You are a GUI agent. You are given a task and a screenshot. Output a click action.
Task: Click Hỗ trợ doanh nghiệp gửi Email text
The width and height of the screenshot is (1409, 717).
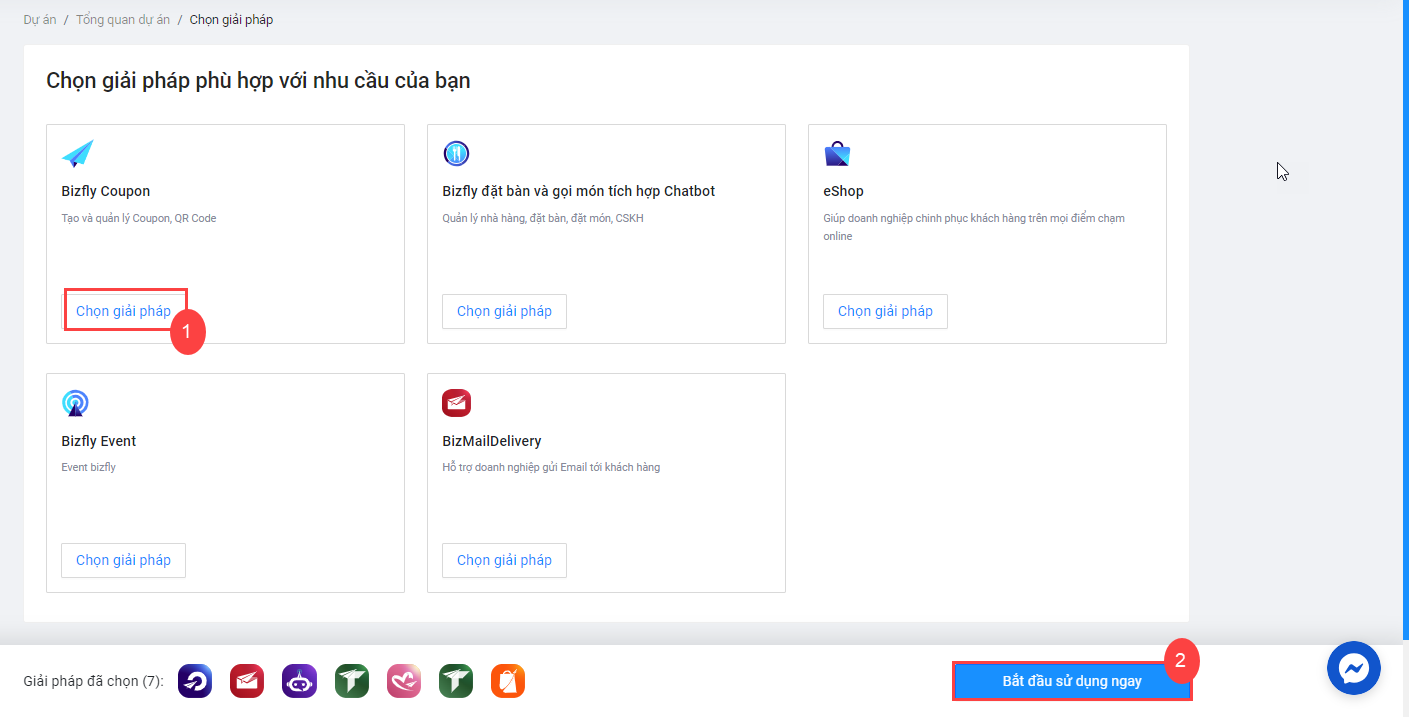pyautogui.click(x=551, y=467)
